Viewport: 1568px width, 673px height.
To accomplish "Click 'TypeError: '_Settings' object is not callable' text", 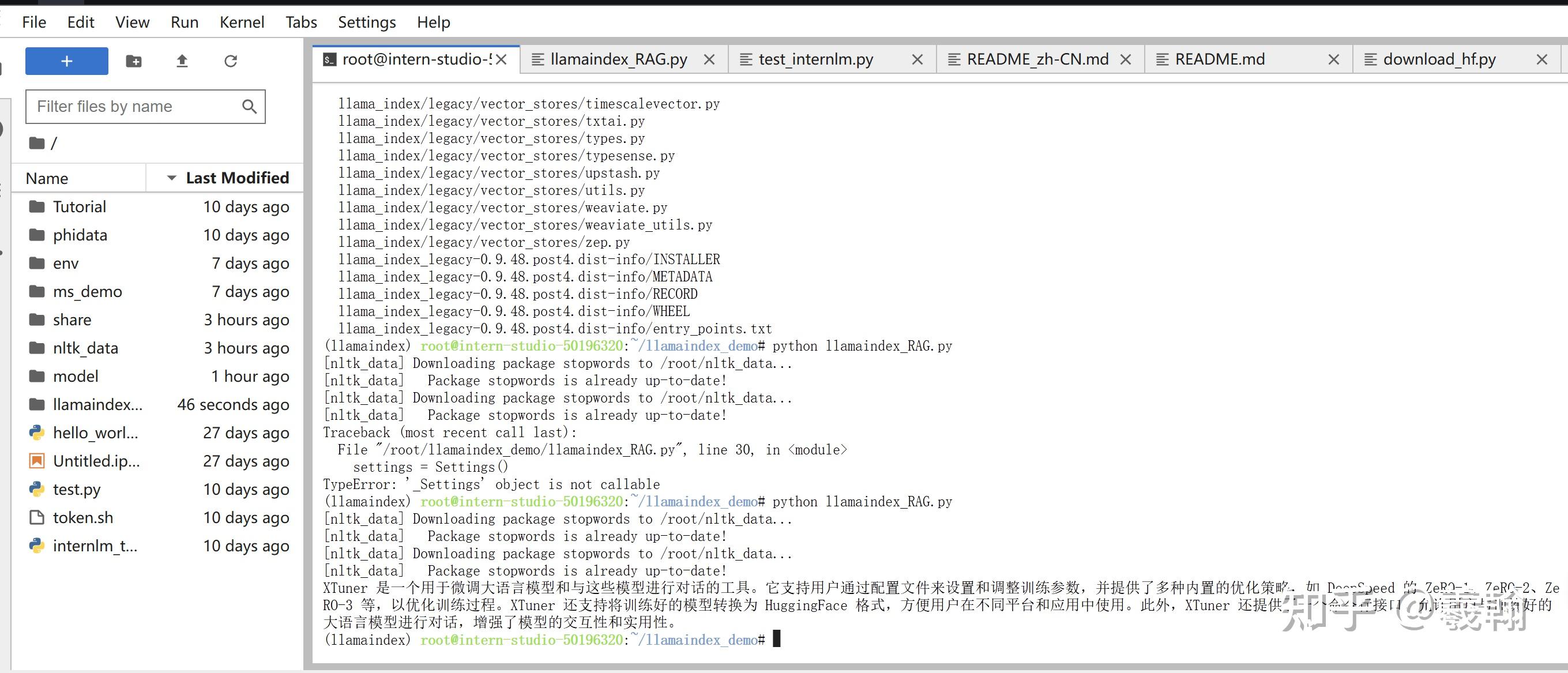I will (491, 484).
